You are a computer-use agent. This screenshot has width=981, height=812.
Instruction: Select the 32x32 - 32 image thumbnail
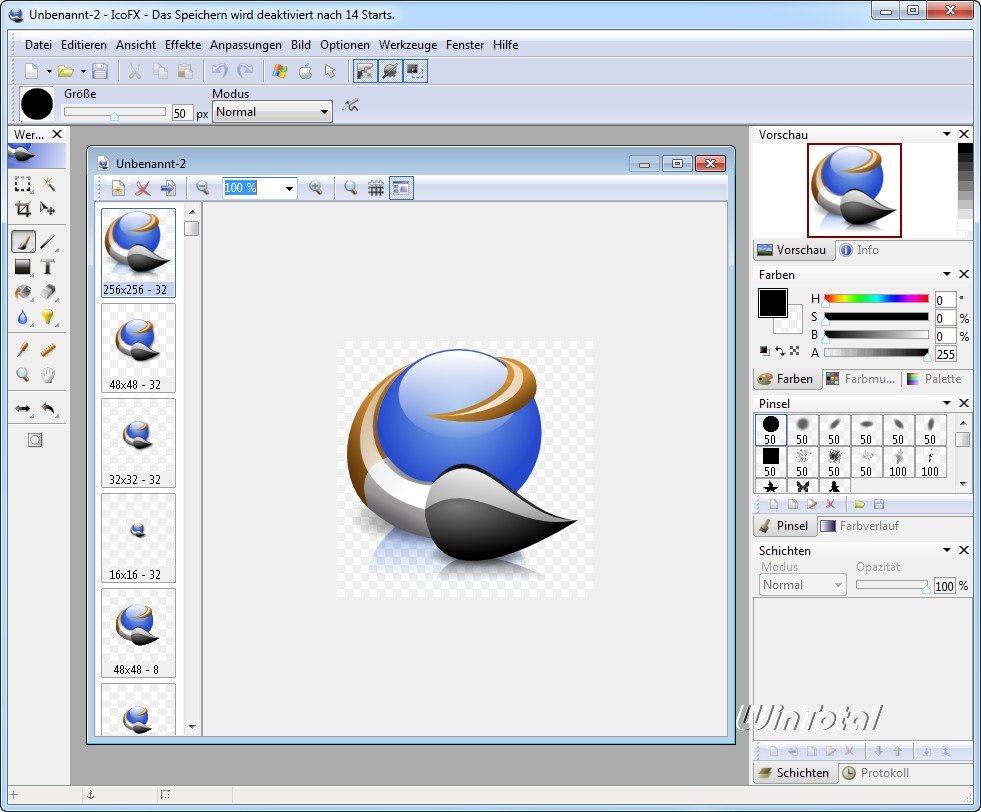(138, 444)
